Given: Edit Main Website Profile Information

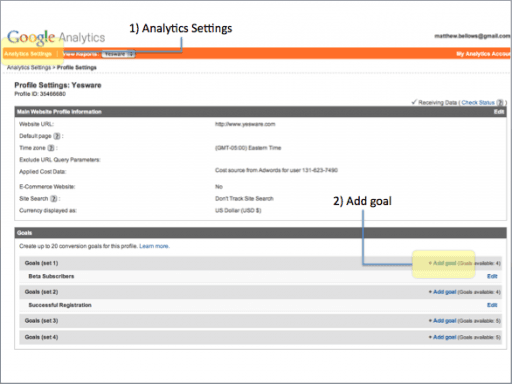Looking at the screenshot, I should pyautogui.click(x=499, y=112).
